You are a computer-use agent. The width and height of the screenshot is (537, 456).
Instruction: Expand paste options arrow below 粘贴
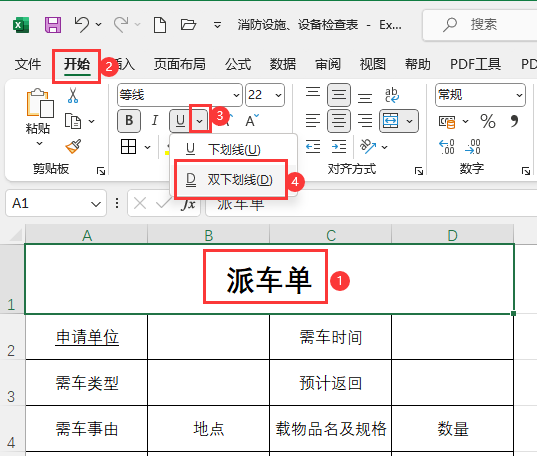39,143
